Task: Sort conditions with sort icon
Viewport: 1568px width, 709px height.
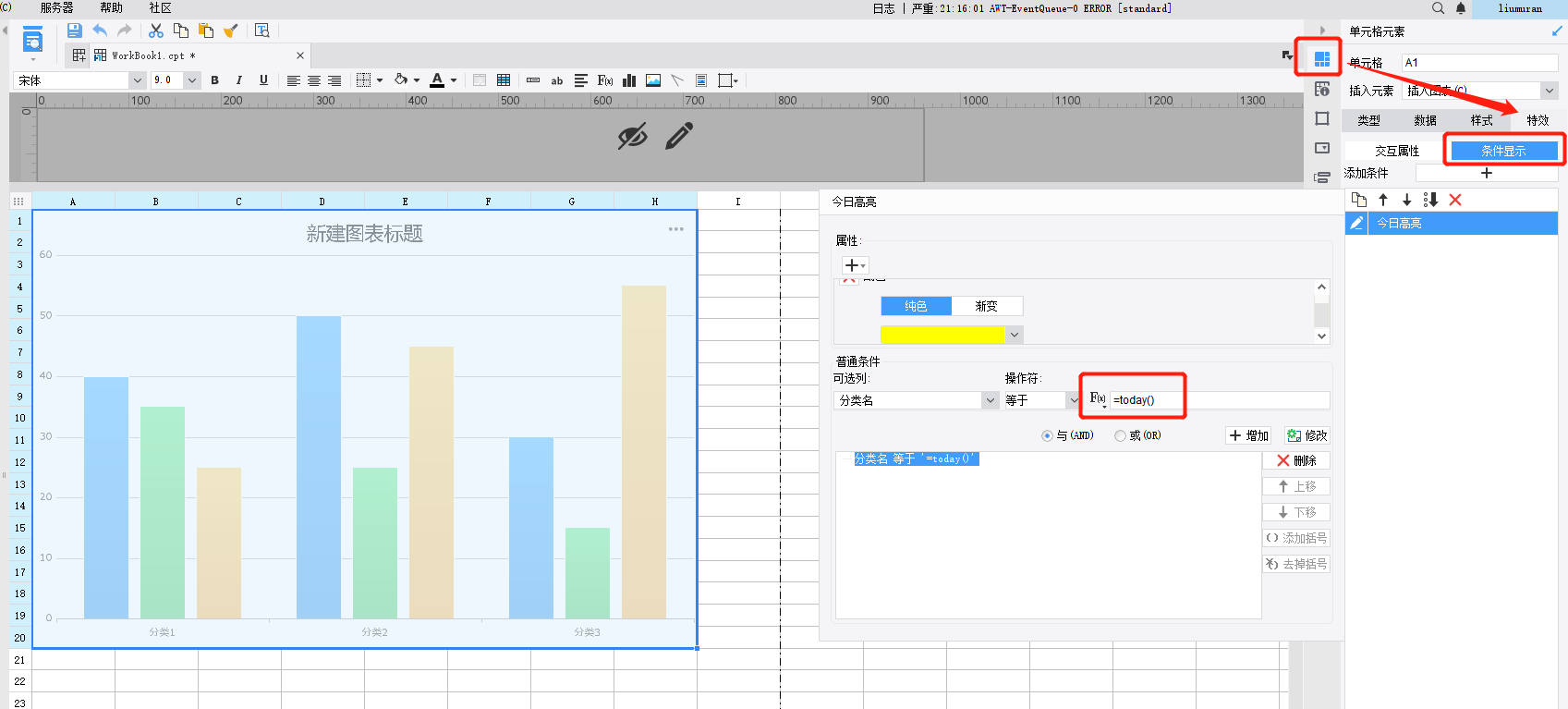Action: tap(1431, 200)
